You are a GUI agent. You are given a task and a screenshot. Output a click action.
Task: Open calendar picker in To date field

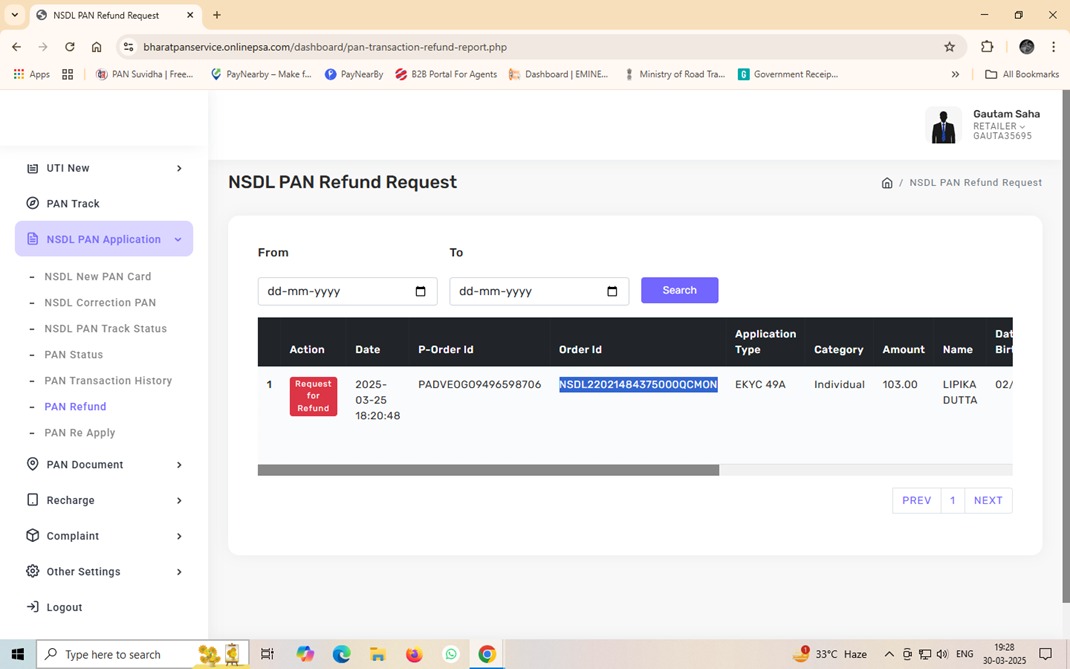pos(612,292)
